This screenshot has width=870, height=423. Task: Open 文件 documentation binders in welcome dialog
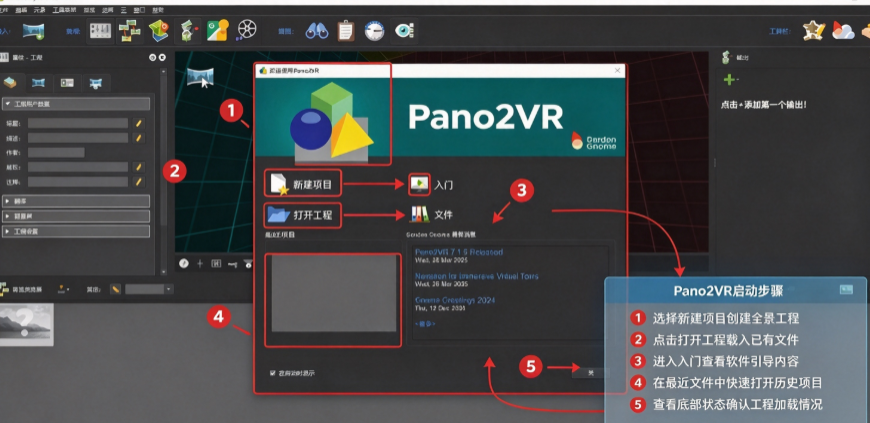(432, 214)
